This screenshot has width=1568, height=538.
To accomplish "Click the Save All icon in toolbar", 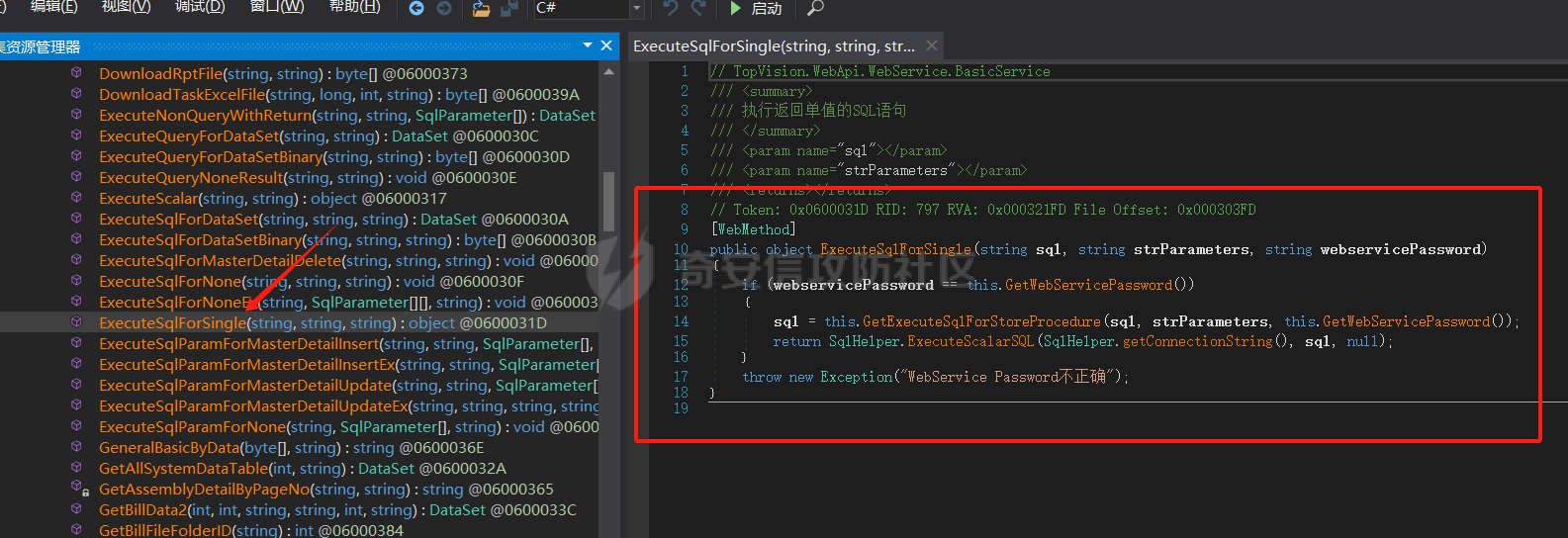I will point(508,9).
